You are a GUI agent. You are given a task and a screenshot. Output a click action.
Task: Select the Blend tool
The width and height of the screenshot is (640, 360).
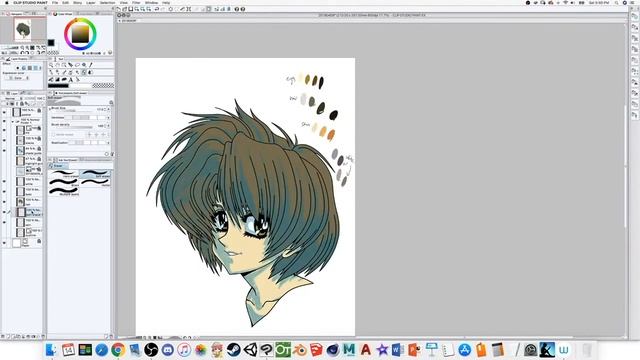(x=91, y=72)
